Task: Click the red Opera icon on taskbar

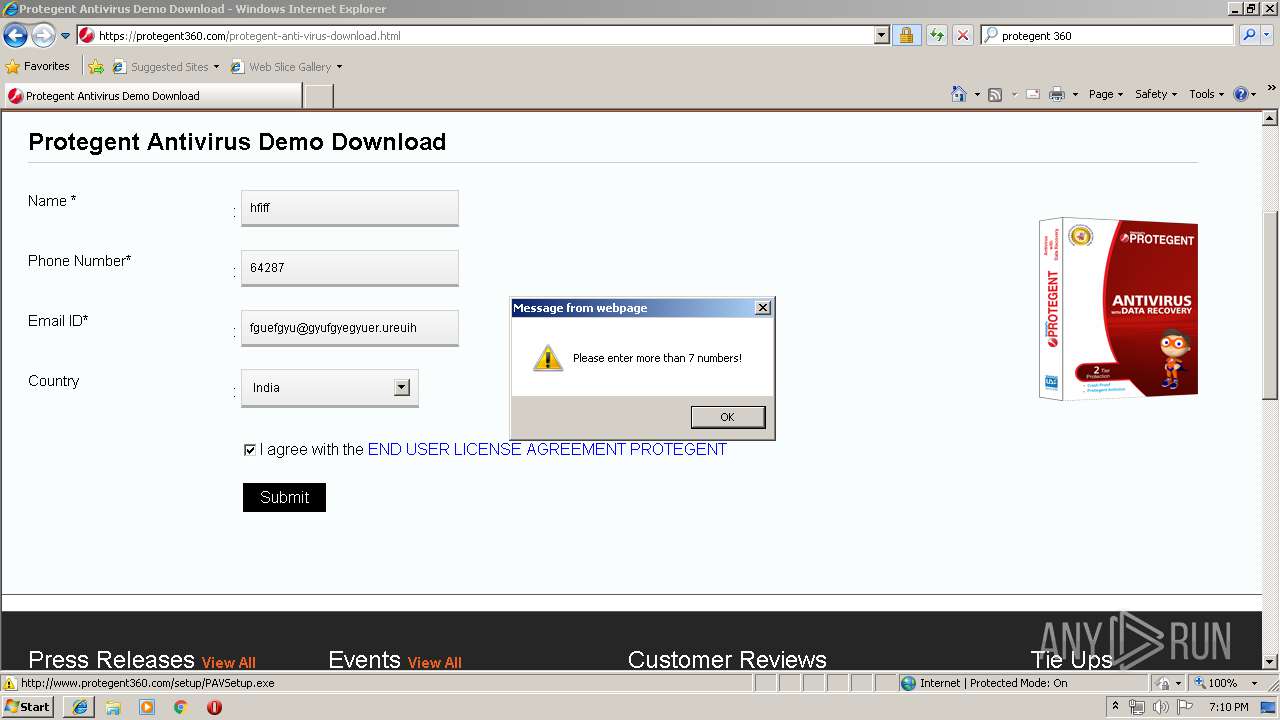Action: click(214, 707)
